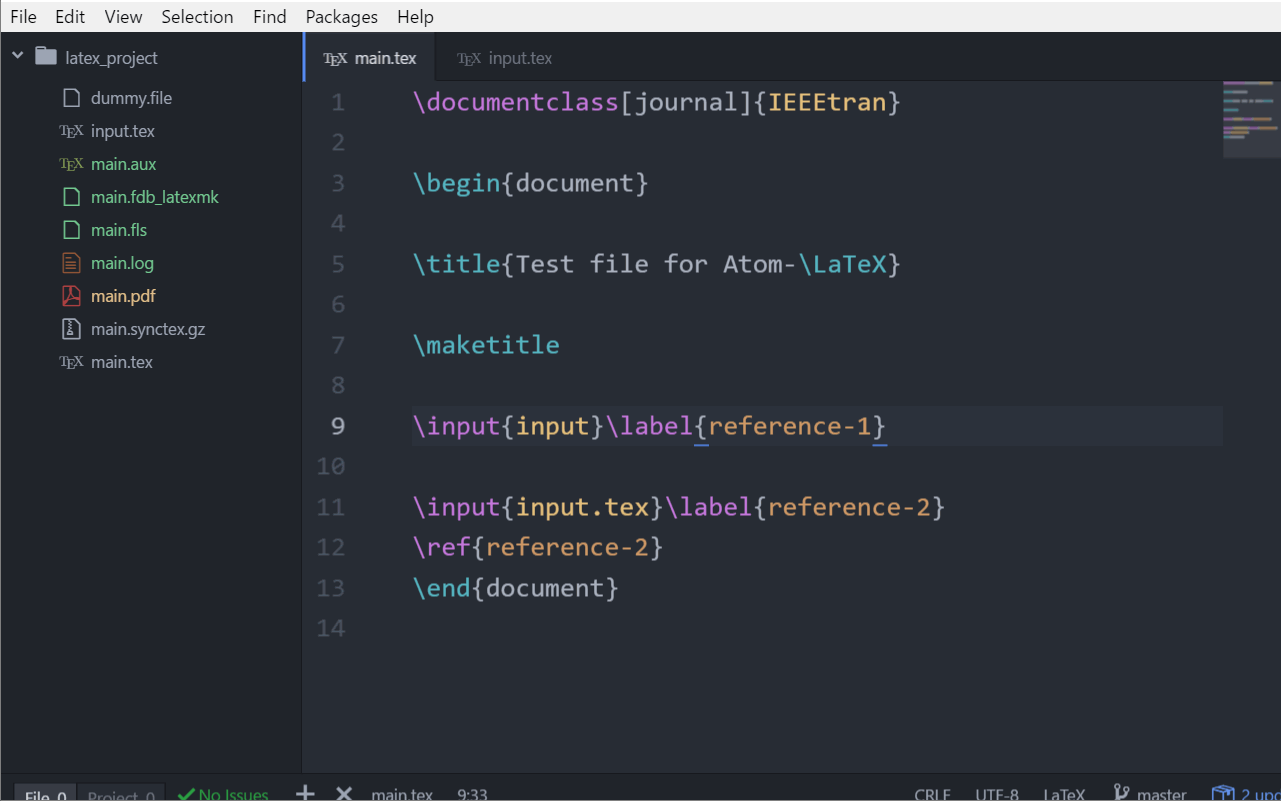Click the plus icon in the status bar

(305, 793)
